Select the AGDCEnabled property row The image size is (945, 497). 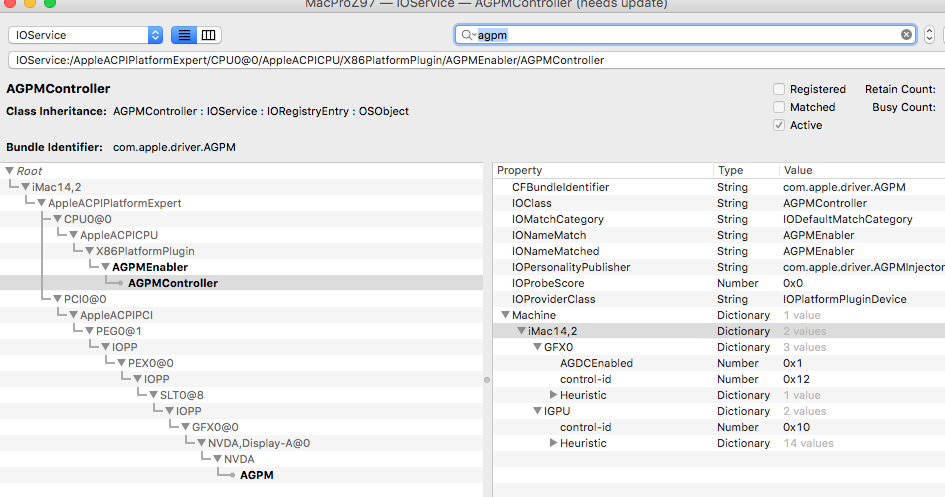[719, 363]
